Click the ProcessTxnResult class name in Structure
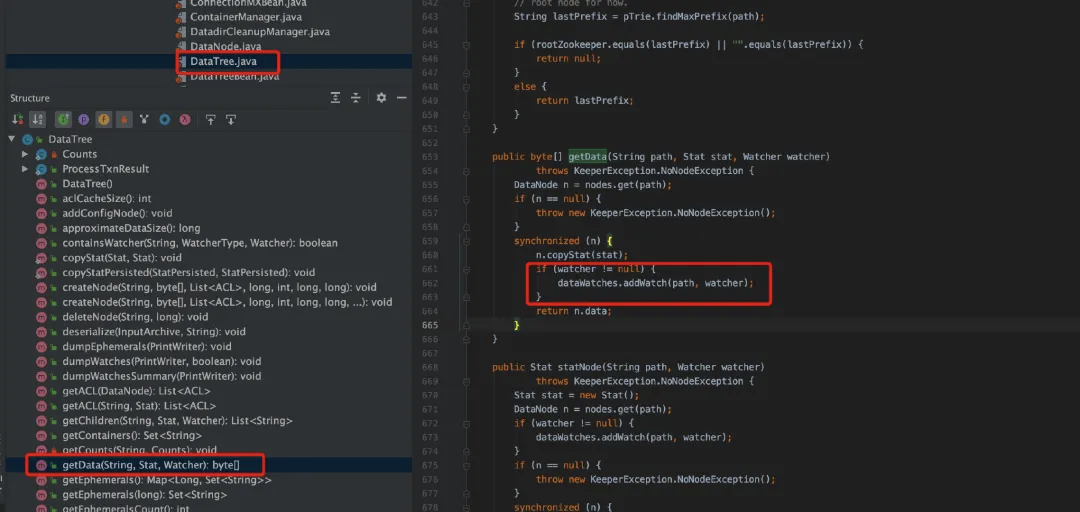 106,169
